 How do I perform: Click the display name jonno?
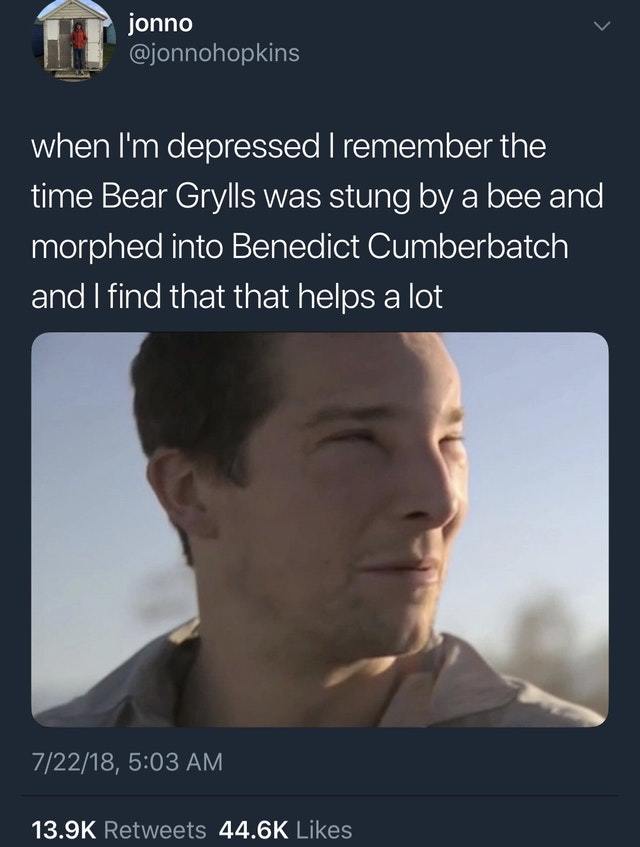(160, 23)
